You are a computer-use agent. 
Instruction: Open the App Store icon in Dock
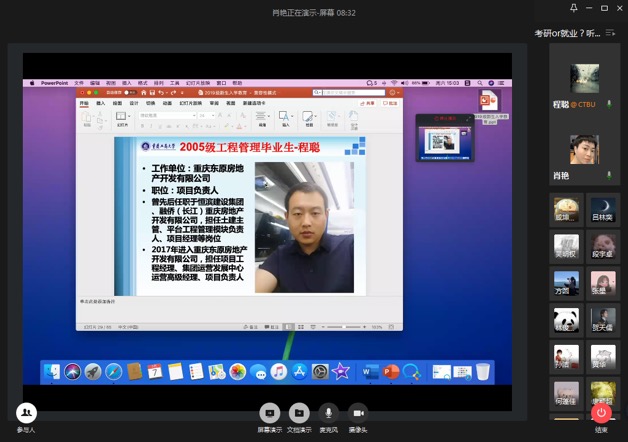pyautogui.click(x=299, y=372)
